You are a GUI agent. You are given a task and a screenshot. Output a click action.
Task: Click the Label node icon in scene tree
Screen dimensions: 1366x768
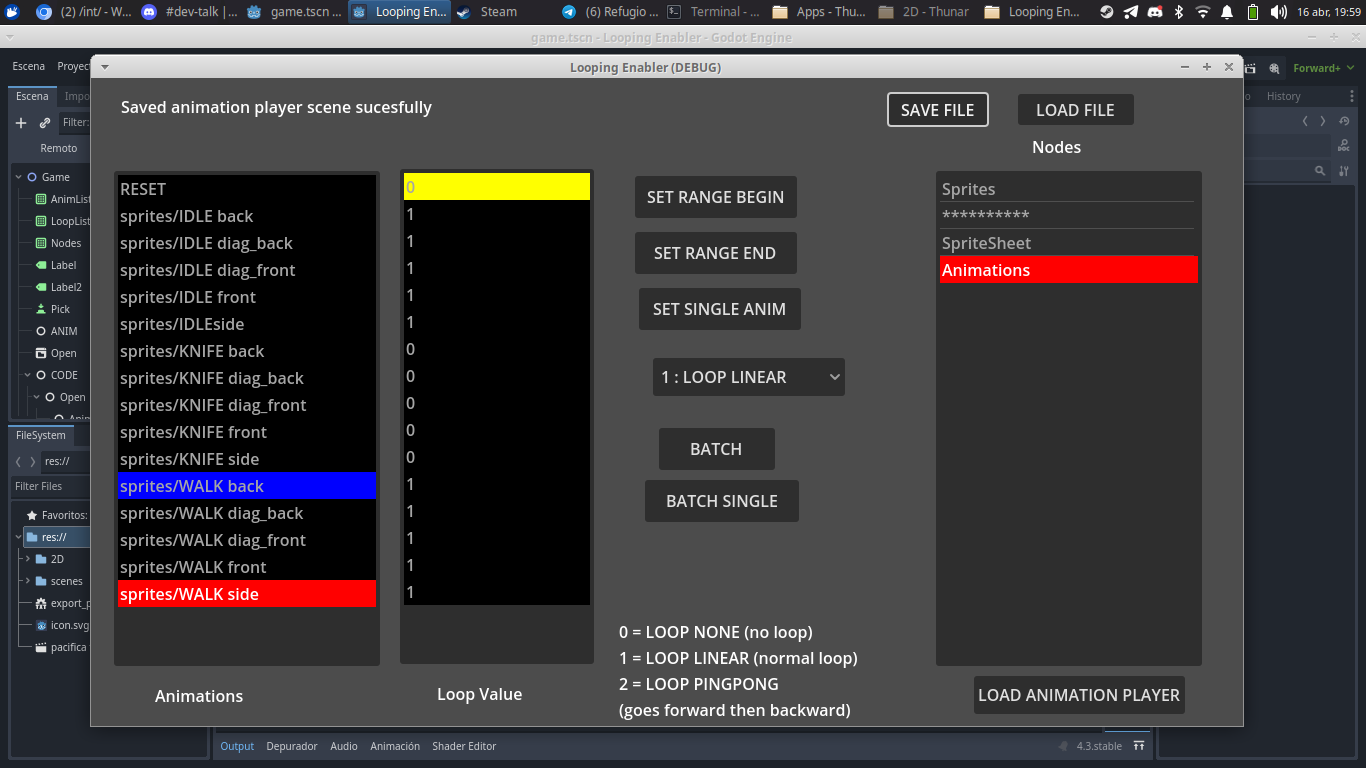41,265
